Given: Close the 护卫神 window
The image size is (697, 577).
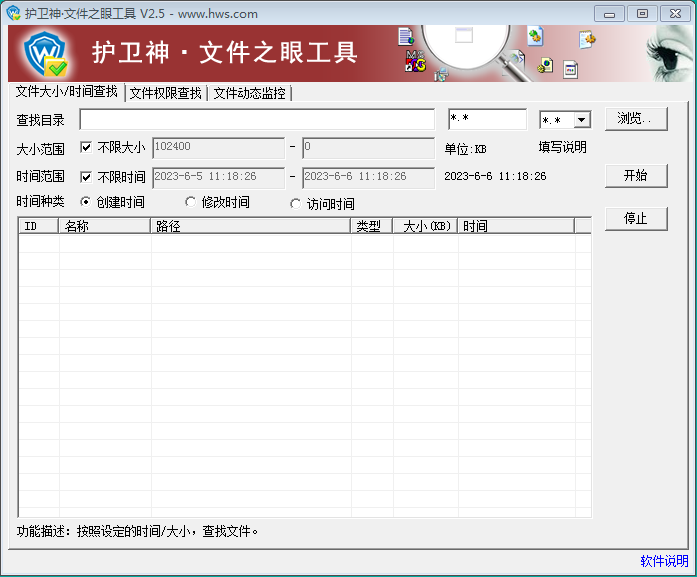Looking at the screenshot, I should pyautogui.click(x=675, y=14).
